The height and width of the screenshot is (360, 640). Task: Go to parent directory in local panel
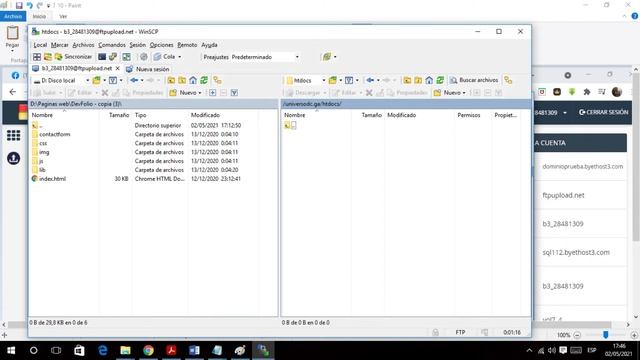click(171, 80)
